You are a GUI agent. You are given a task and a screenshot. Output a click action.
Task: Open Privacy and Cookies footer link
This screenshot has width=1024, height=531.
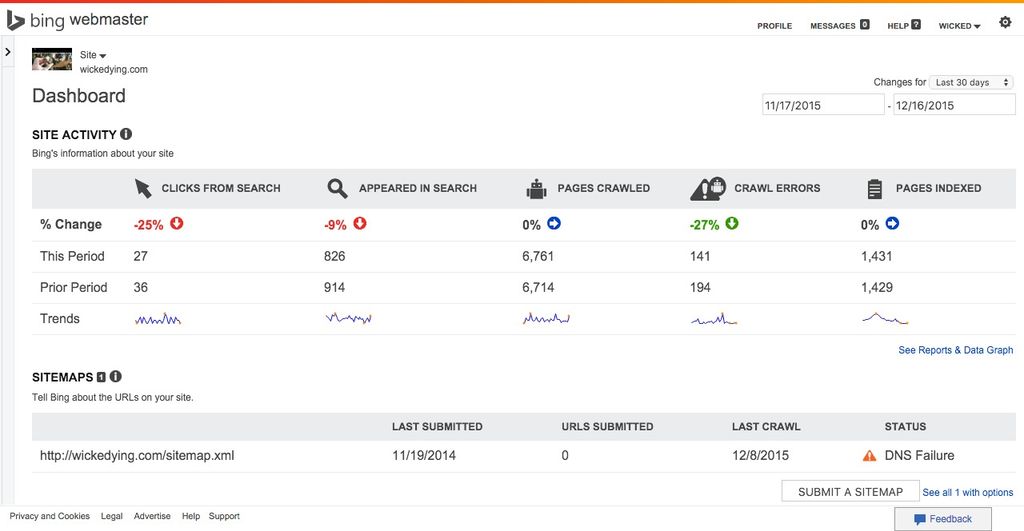[x=50, y=516]
